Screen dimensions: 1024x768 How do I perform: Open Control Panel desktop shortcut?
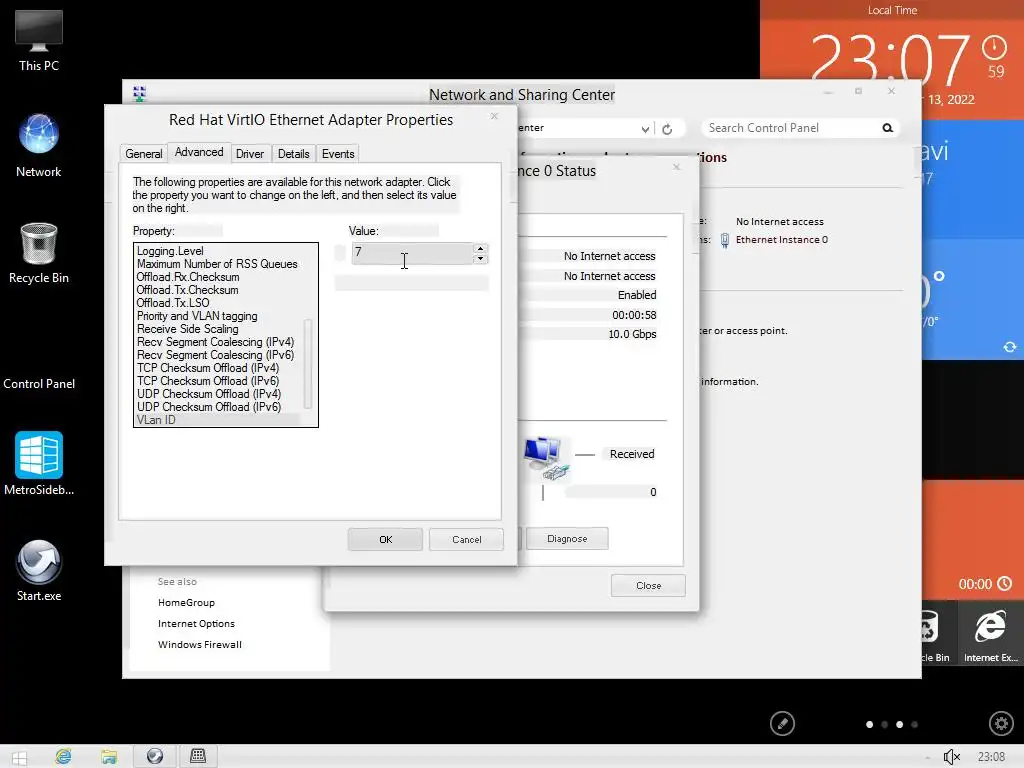click(39, 383)
